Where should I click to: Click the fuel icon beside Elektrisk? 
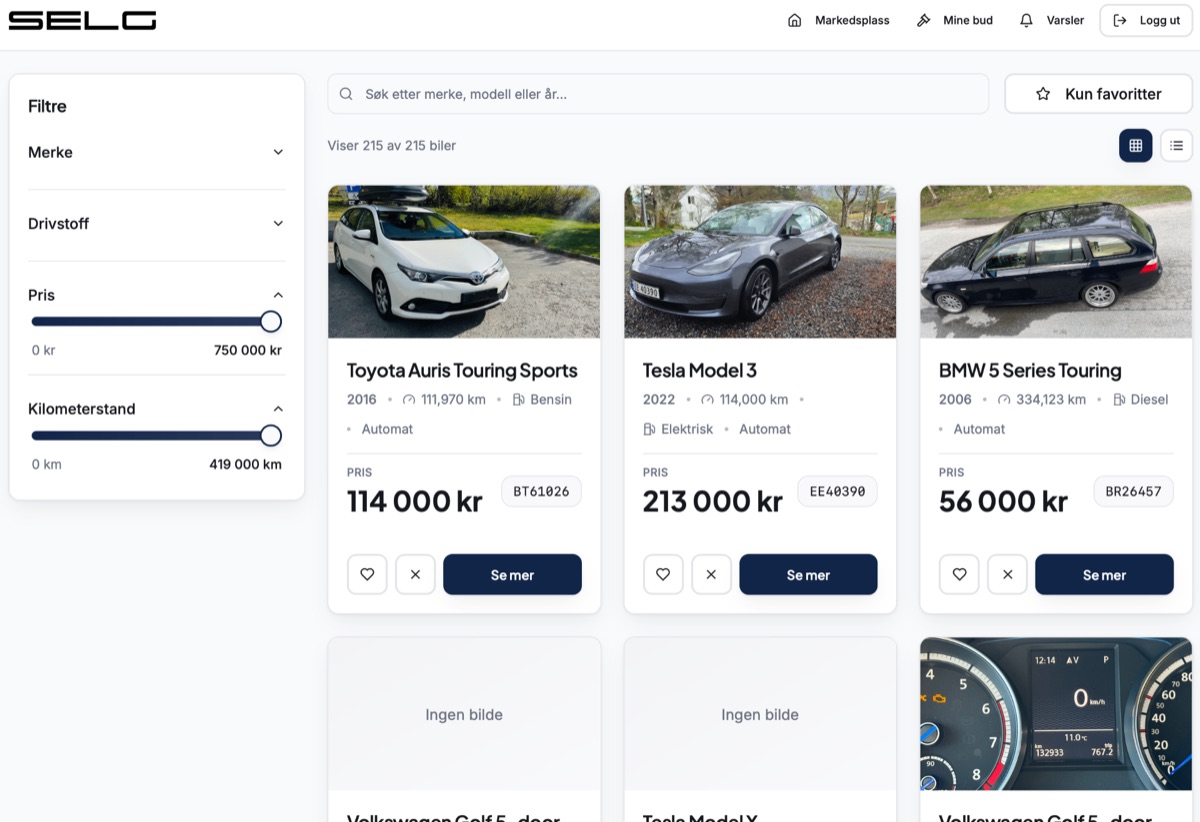click(x=649, y=429)
